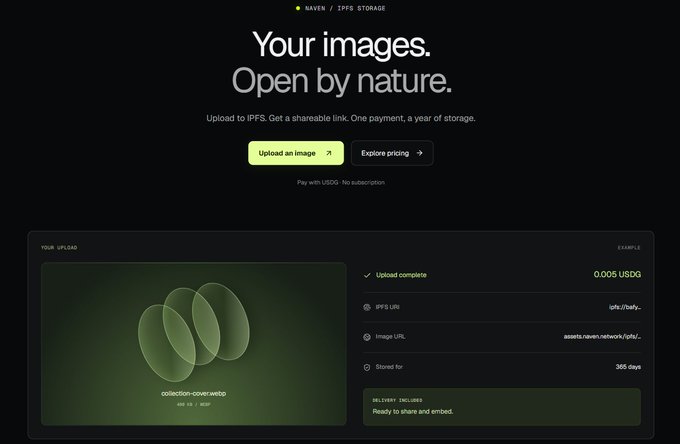The width and height of the screenshot is (680, 444).
Task: Click the Stored for shield icon
Action: (x=367, y=367)
